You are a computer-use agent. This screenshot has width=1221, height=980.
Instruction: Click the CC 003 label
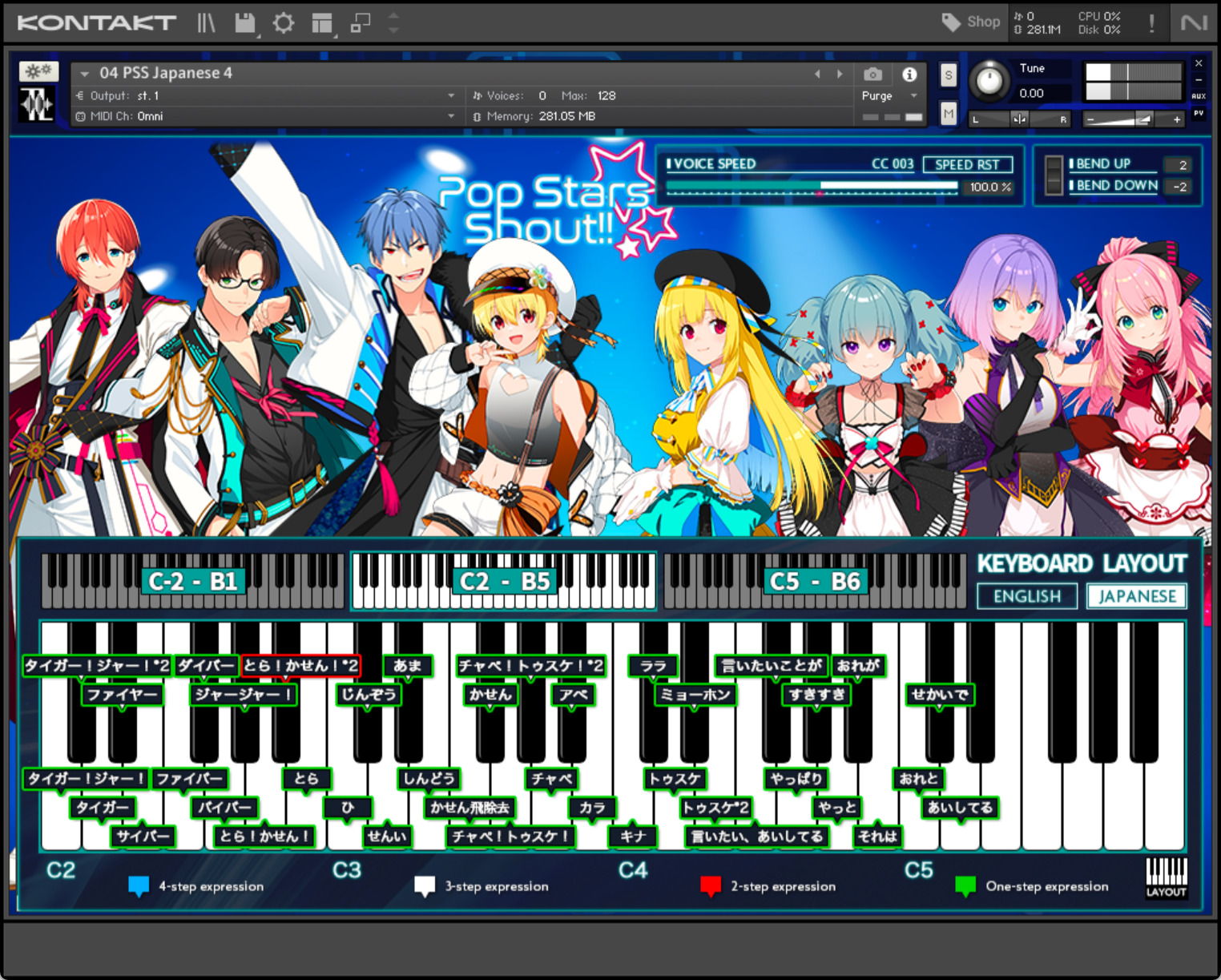point(893,164)
